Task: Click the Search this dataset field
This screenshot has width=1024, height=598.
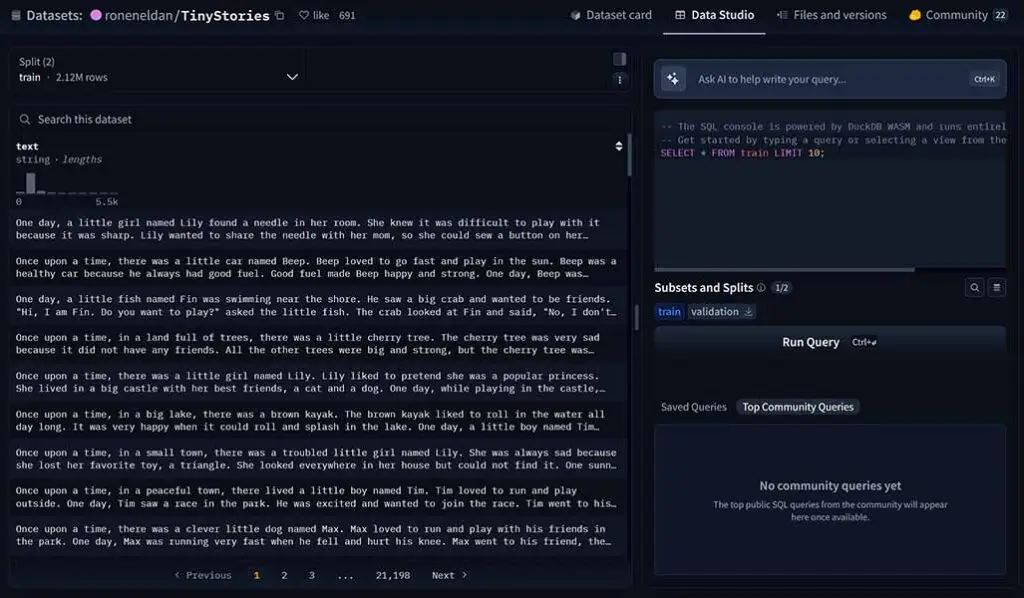Action: (x=320, y=119)
